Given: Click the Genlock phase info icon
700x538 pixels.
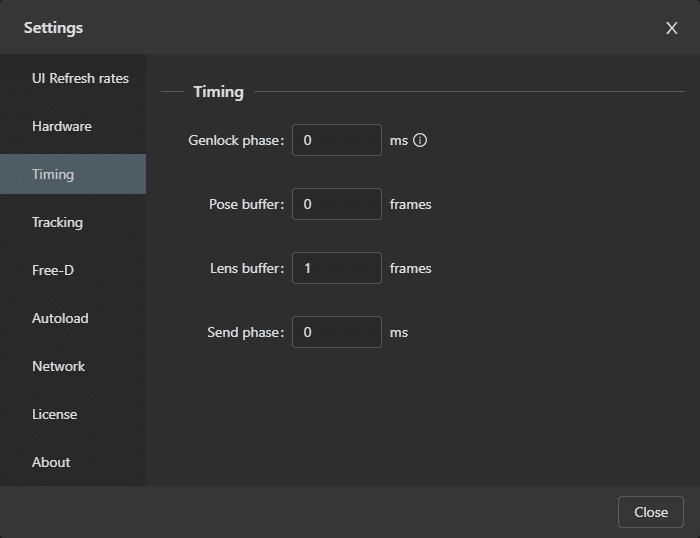Looking at the screenshot, I should (420, 140).
